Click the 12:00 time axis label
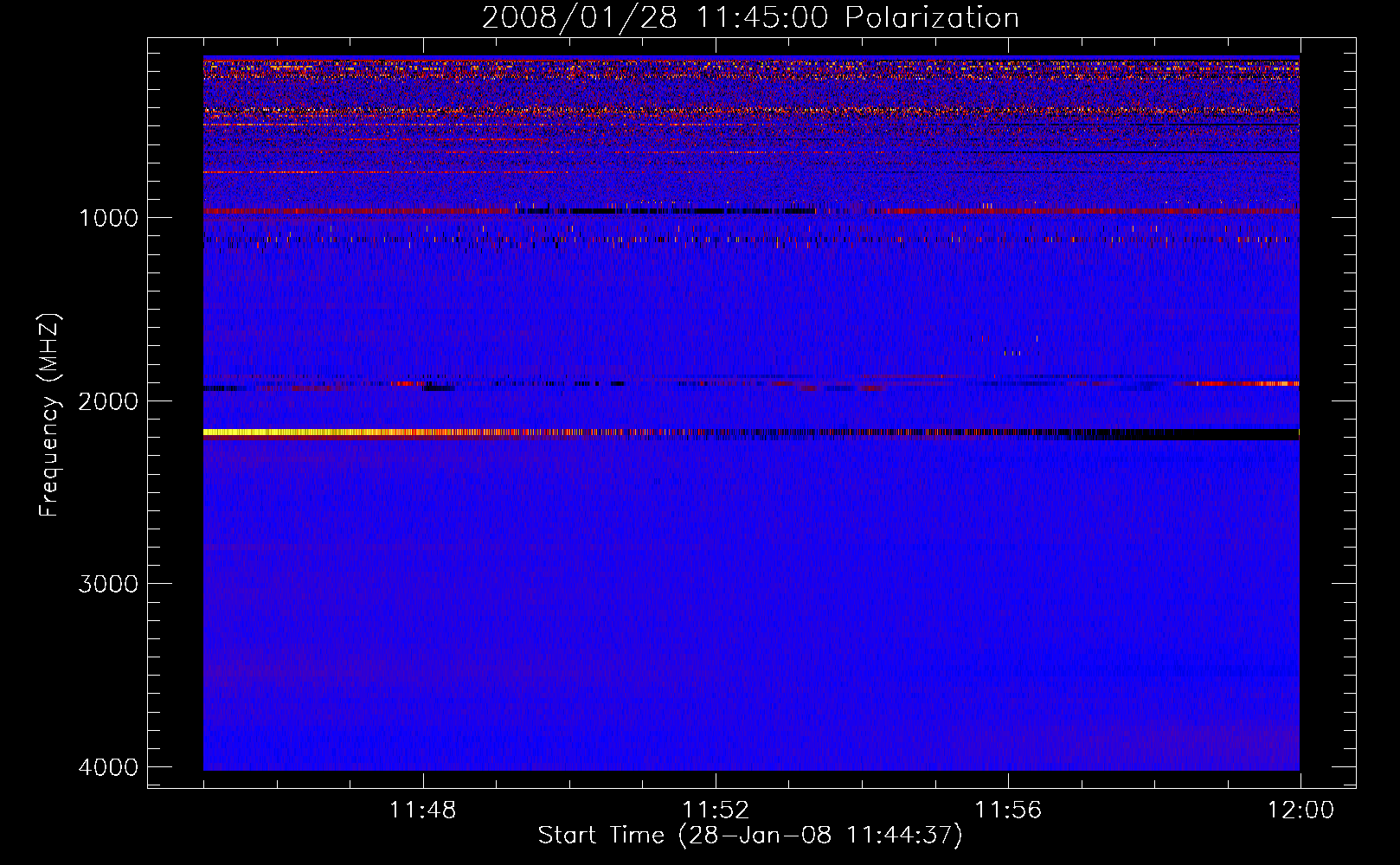Viewport: 1400px width, 865px height. (1300, 810)
